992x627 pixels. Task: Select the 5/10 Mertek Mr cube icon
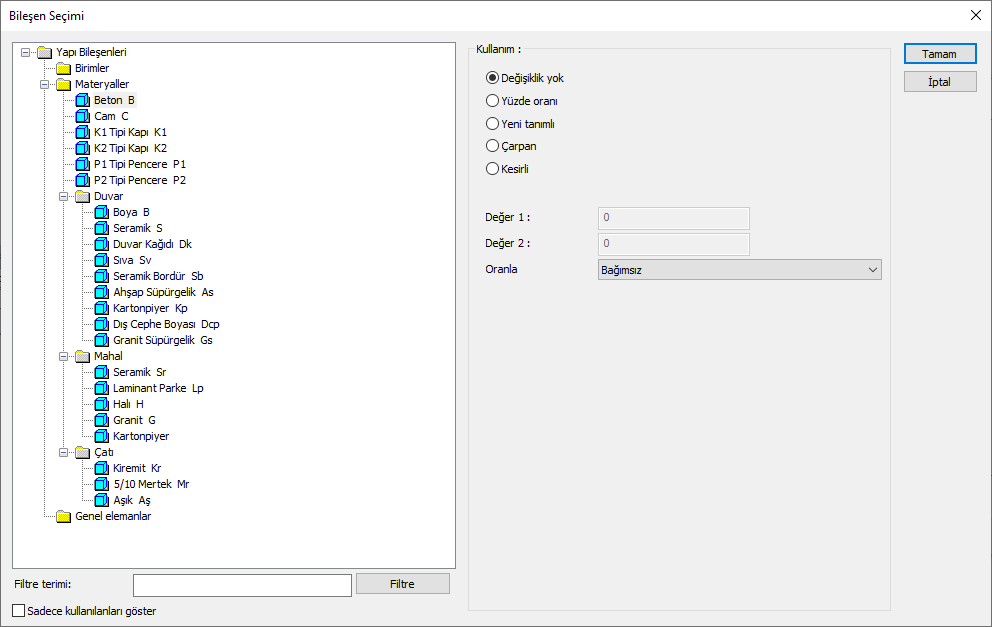pos(101,484)
